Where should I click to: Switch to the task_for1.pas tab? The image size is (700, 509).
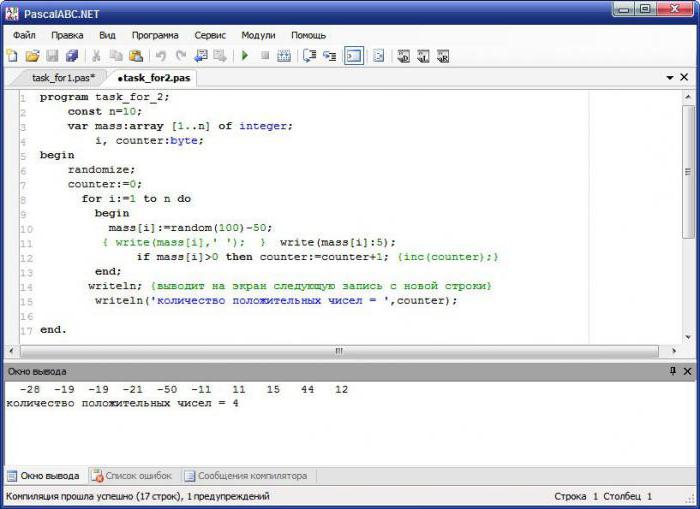point(63,78)
